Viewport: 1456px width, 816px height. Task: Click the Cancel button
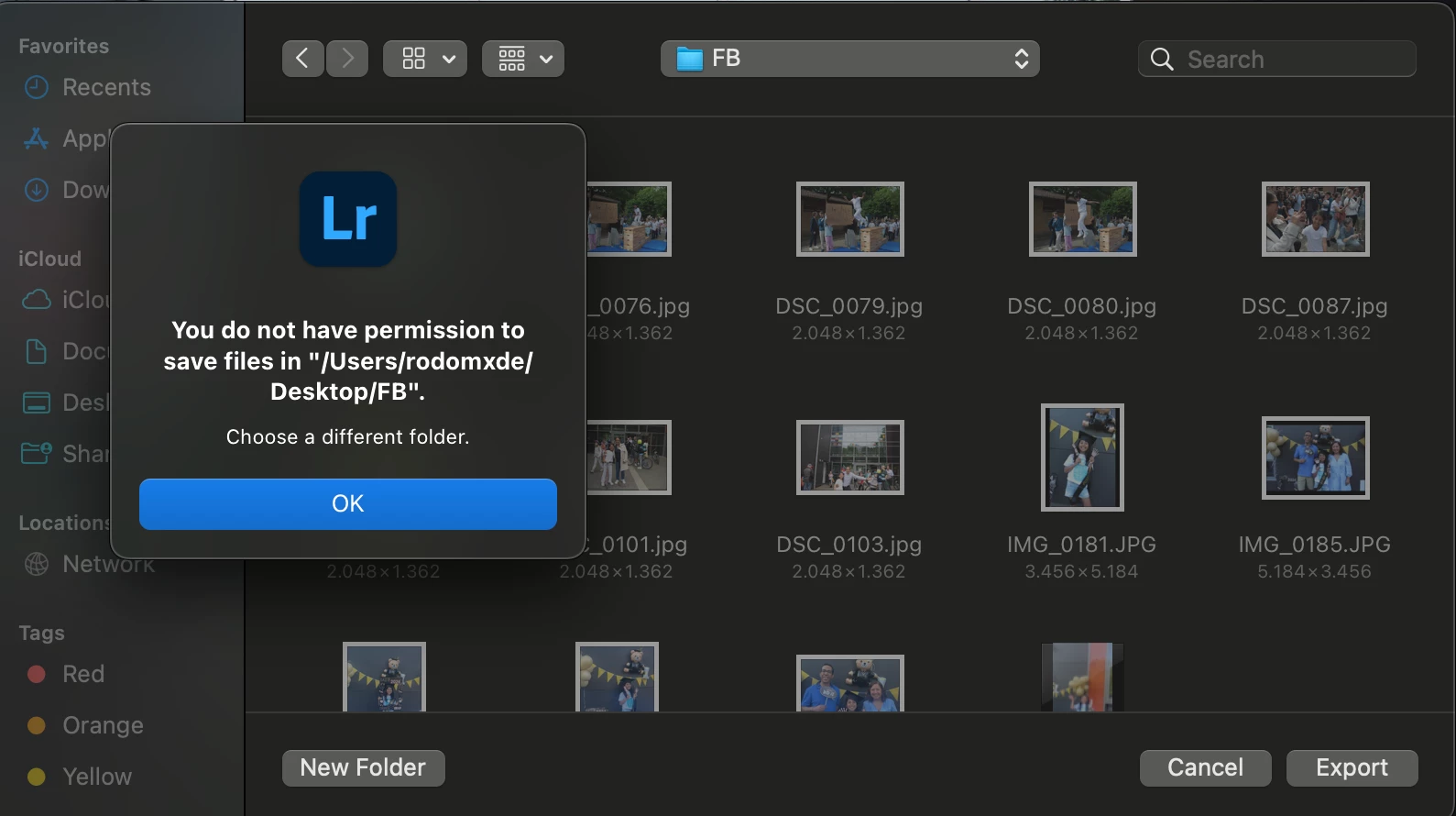tap(1205, 767)
